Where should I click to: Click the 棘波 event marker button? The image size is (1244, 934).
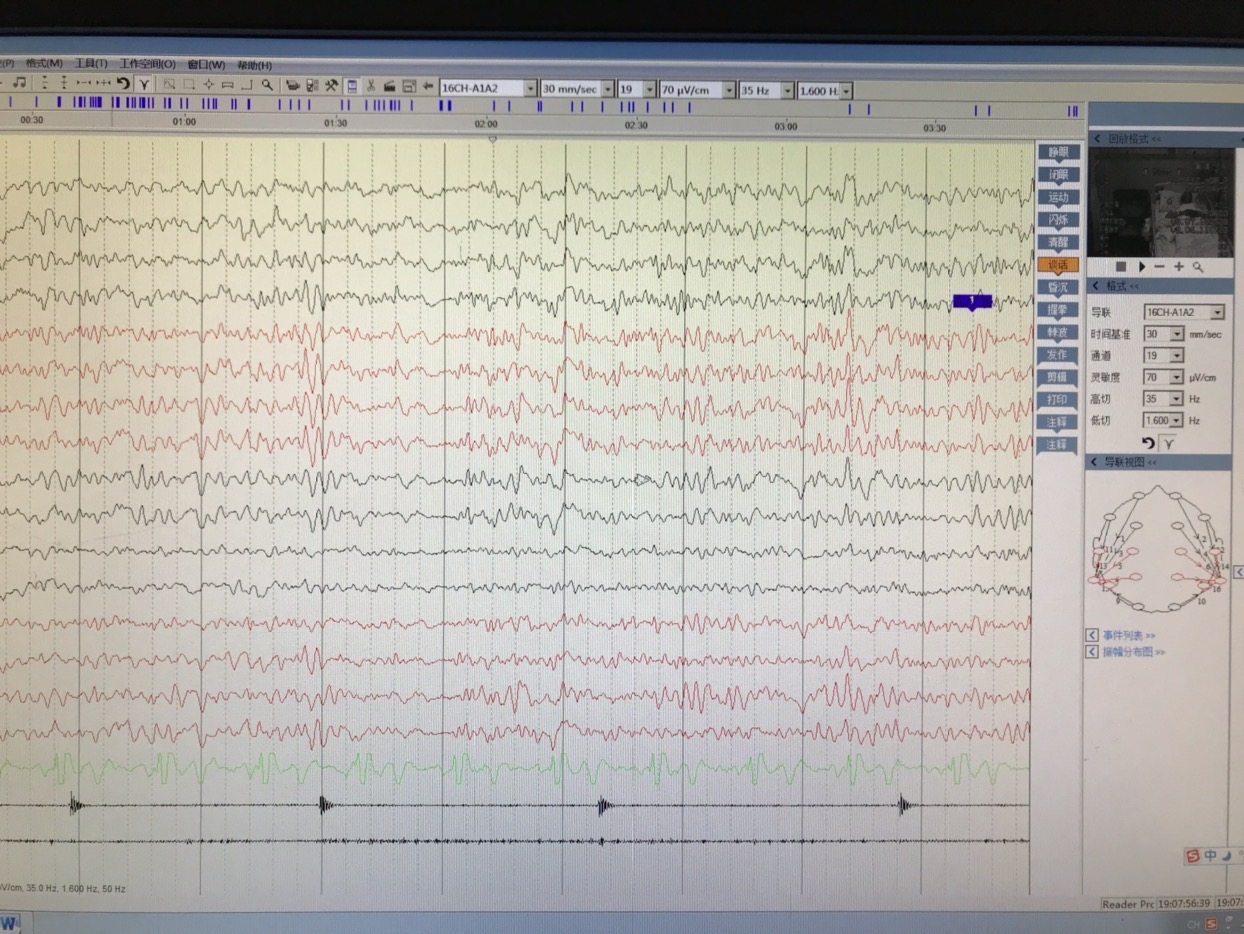tap(1058, 332)
